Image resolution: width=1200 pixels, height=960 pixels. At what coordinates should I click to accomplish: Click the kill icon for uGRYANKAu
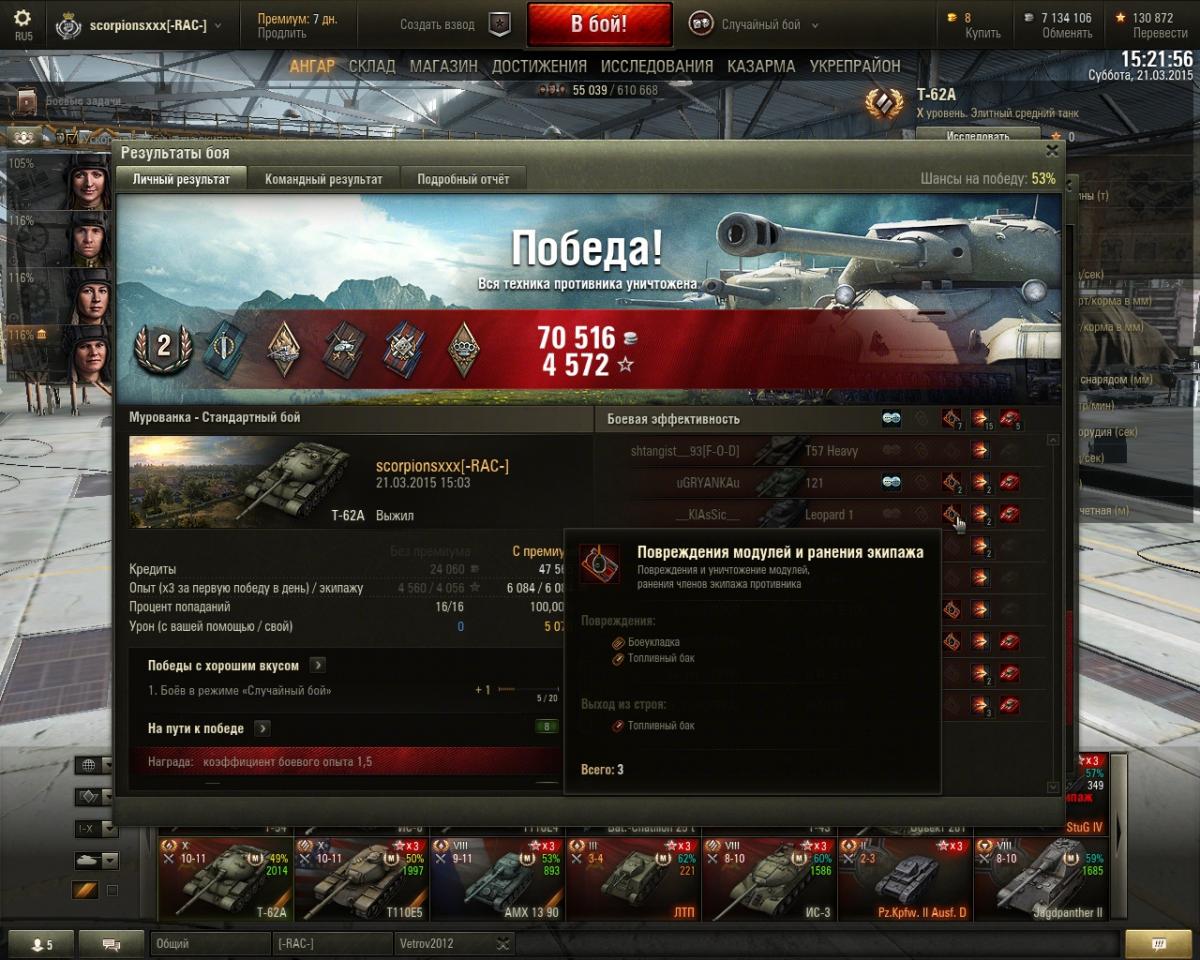point(1010,483)
